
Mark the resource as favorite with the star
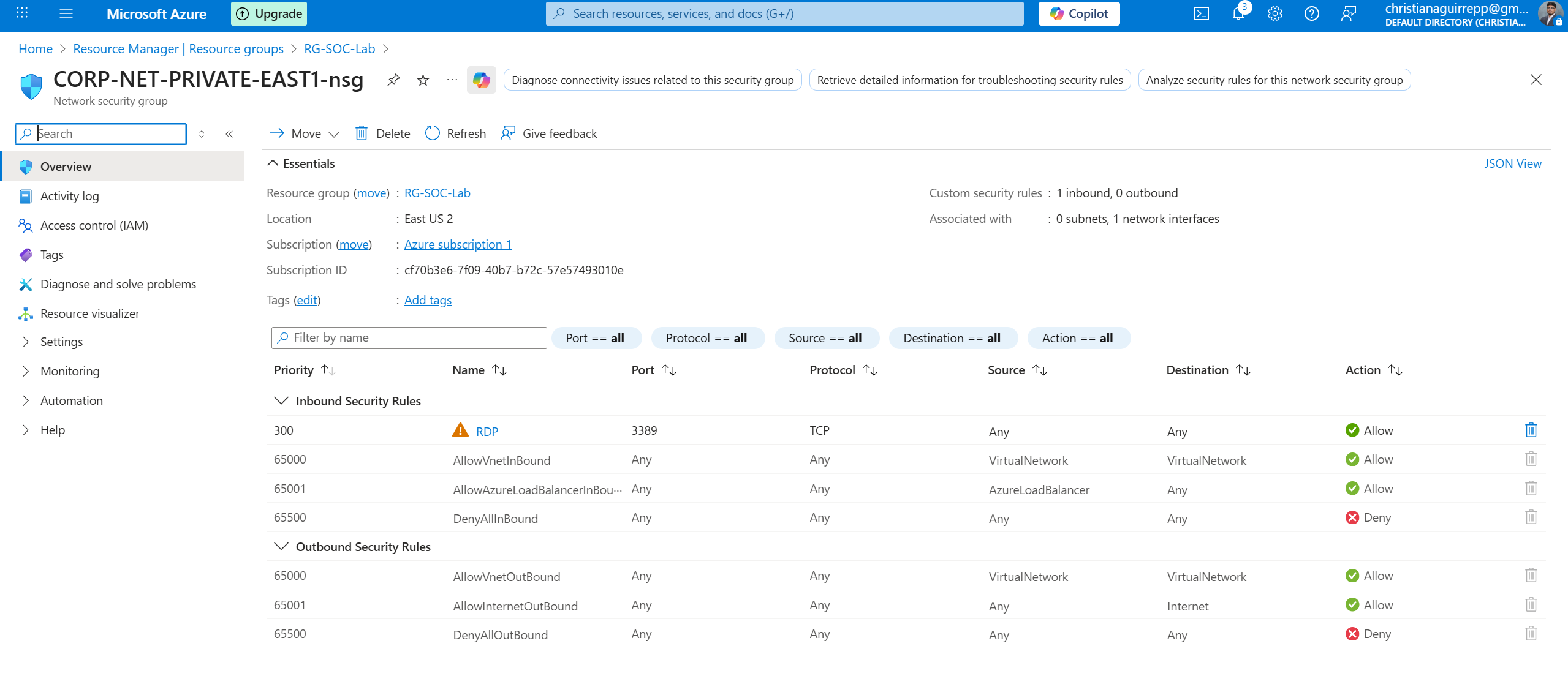[x=423, y=80]
